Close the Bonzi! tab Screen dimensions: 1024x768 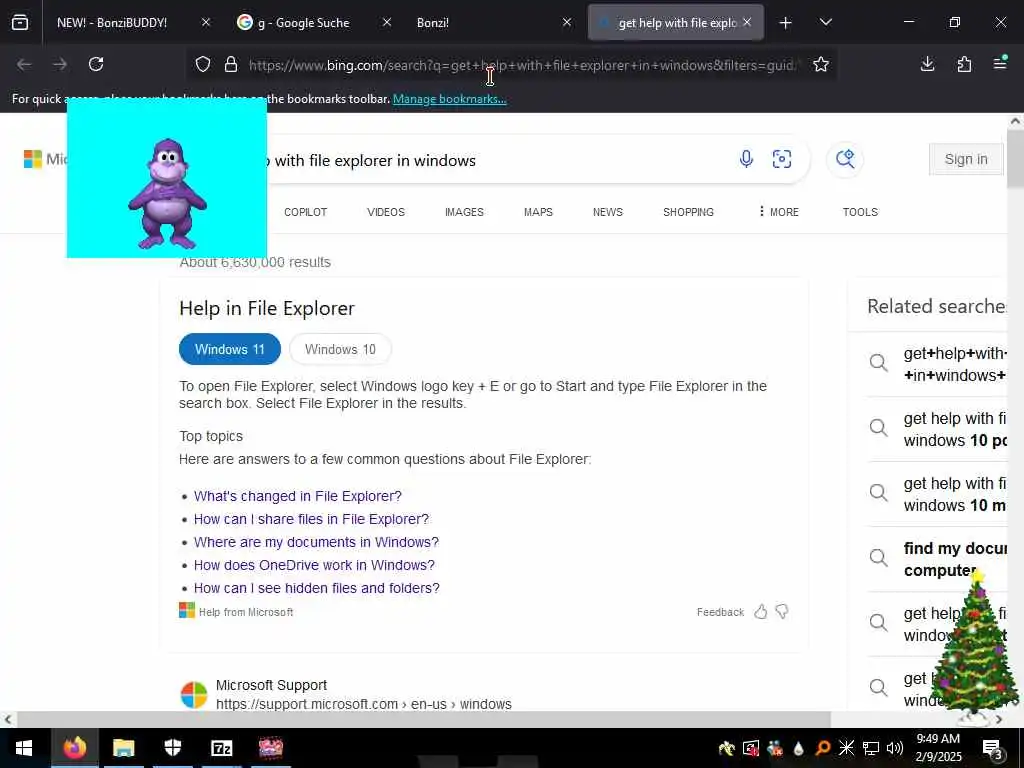point(567,22)
